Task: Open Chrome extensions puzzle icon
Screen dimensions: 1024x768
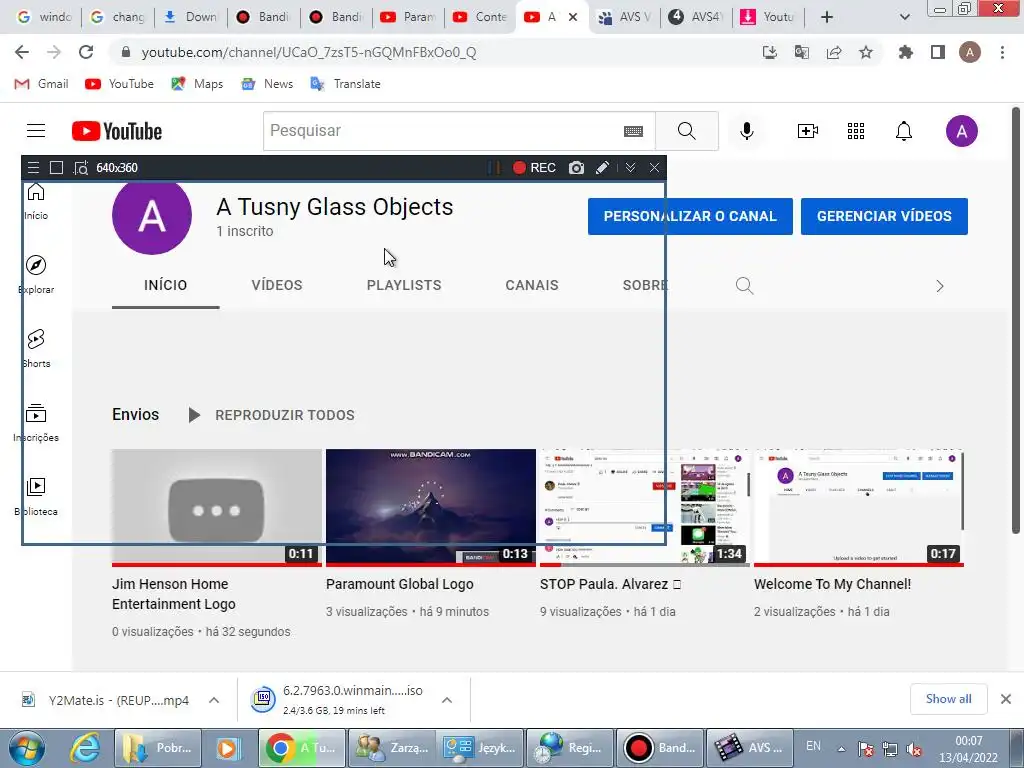Action: click(905, 52)
